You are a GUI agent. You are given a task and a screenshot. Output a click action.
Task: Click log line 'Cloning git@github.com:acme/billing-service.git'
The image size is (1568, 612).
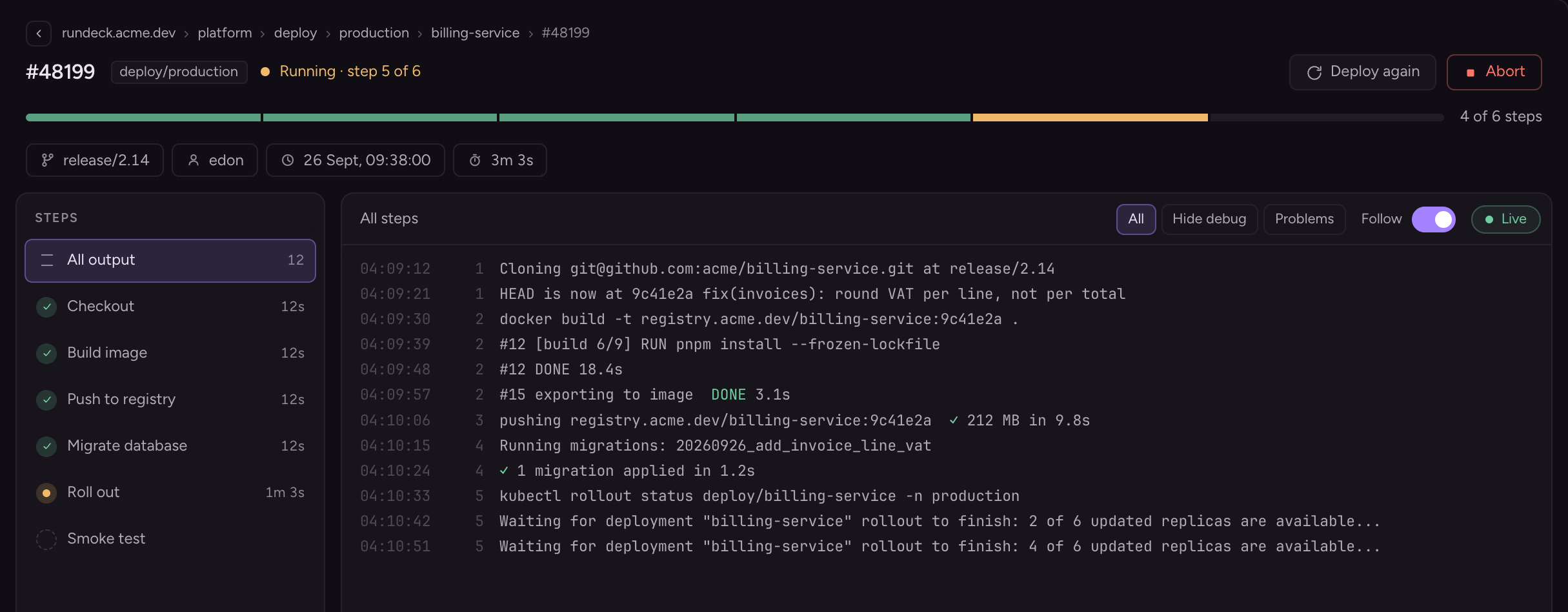pos(777,269)
